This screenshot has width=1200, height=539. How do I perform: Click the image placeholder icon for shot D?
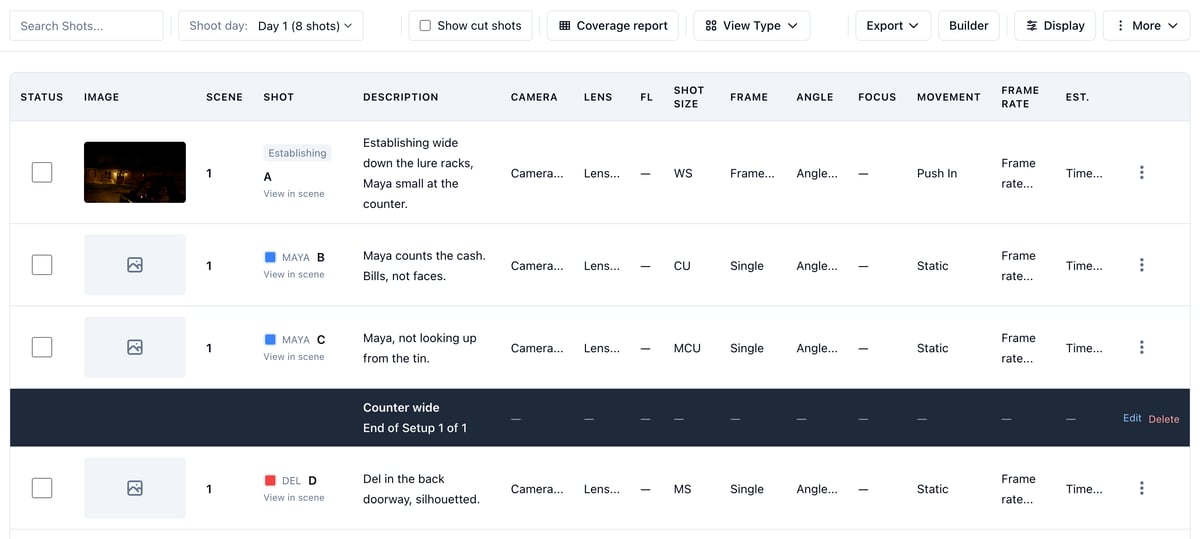tap(135, 488)
